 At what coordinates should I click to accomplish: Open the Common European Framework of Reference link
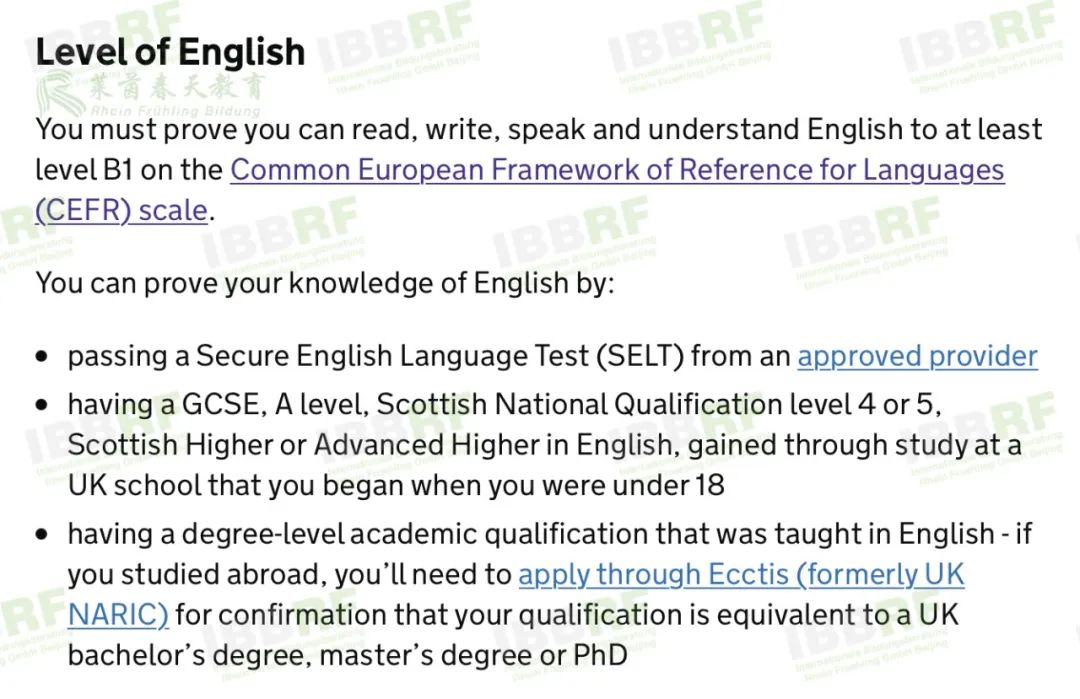tap(616, 170)
